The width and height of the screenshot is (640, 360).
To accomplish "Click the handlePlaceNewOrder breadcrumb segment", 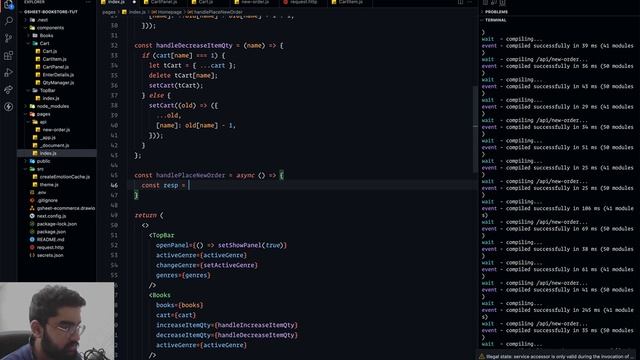I will click(218, 12).
